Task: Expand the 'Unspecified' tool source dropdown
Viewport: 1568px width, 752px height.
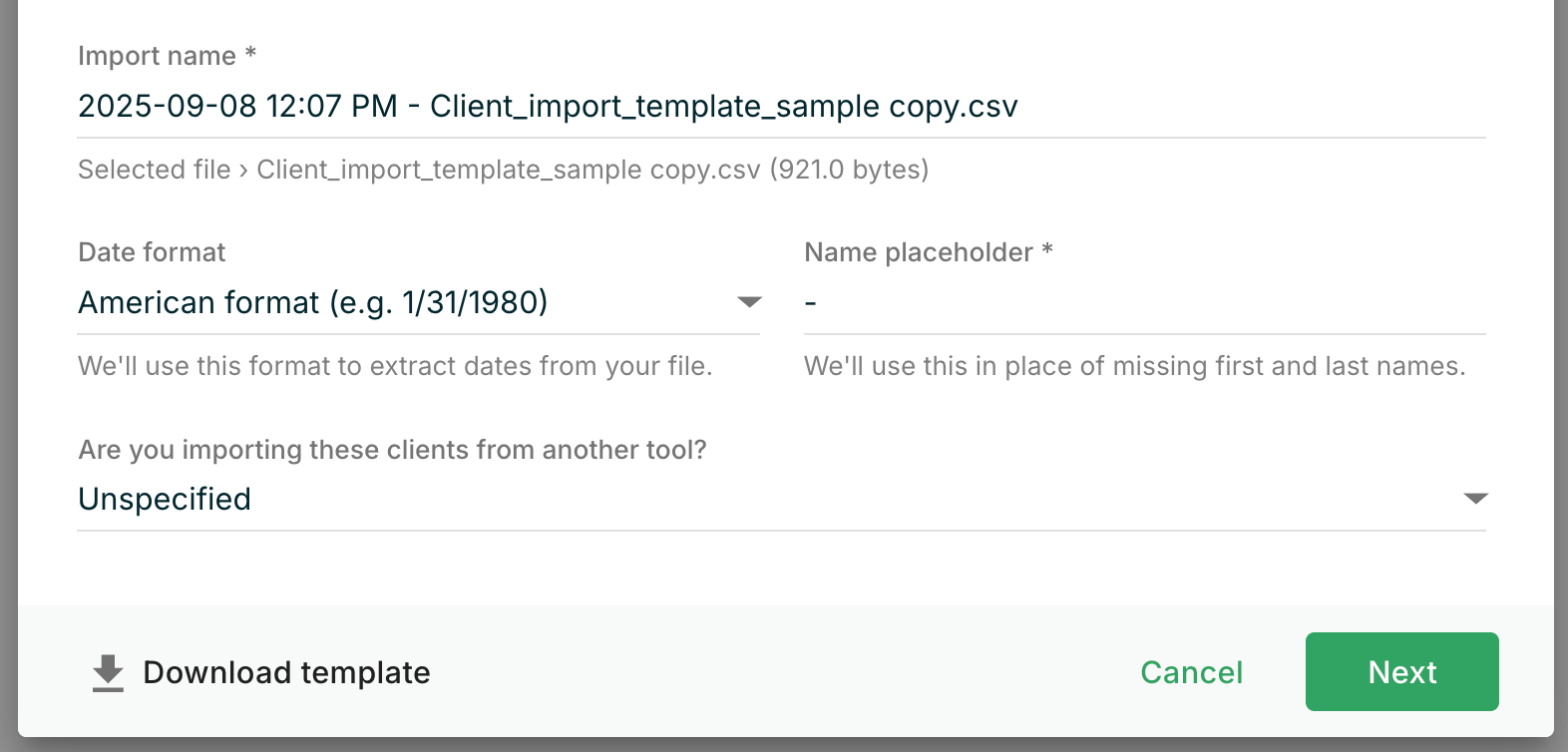Action: point(1477,499)
